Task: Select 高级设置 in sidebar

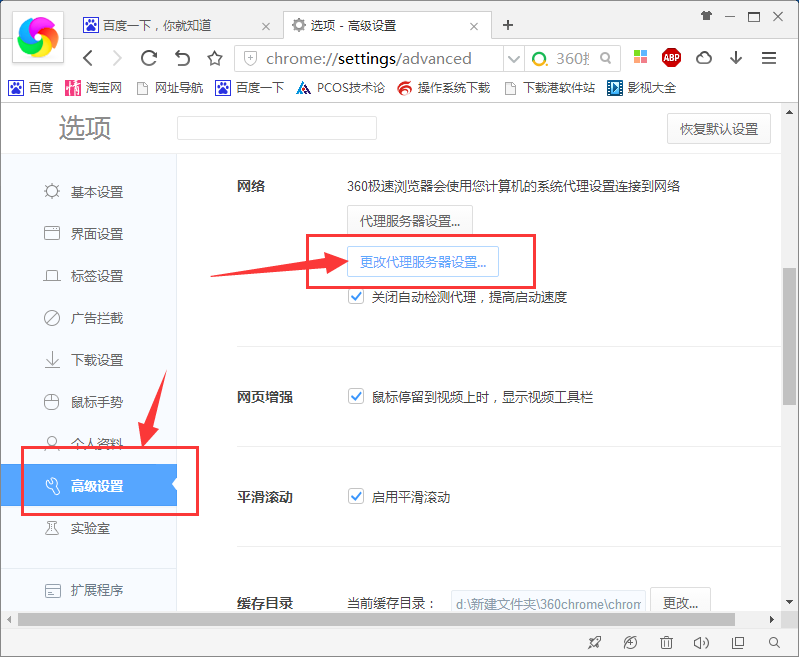Action: [89, 485]
